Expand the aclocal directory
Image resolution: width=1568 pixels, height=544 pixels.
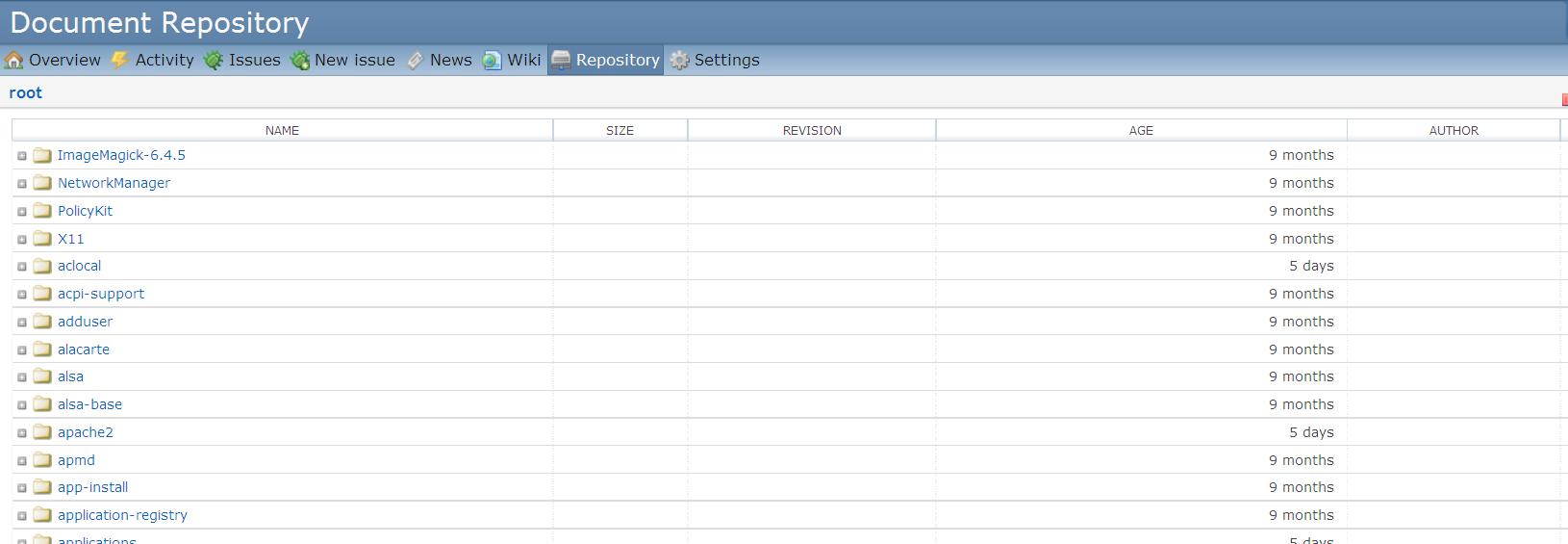click(x=22, y=267)
